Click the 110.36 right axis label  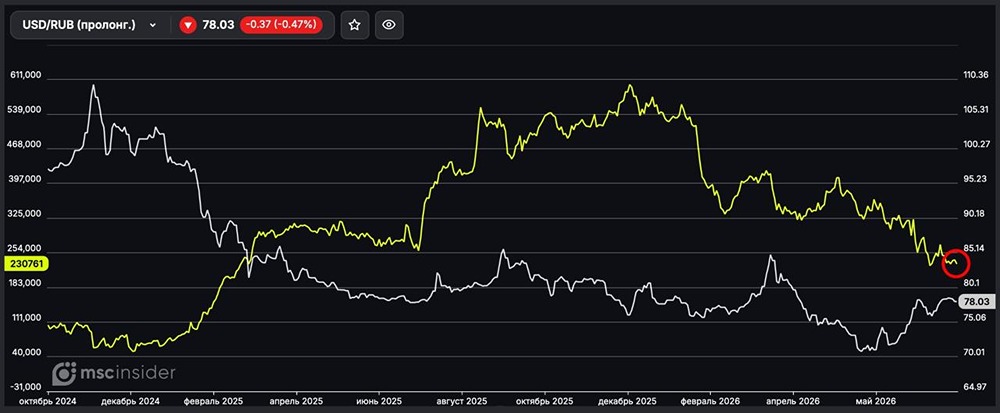(975, 75)
